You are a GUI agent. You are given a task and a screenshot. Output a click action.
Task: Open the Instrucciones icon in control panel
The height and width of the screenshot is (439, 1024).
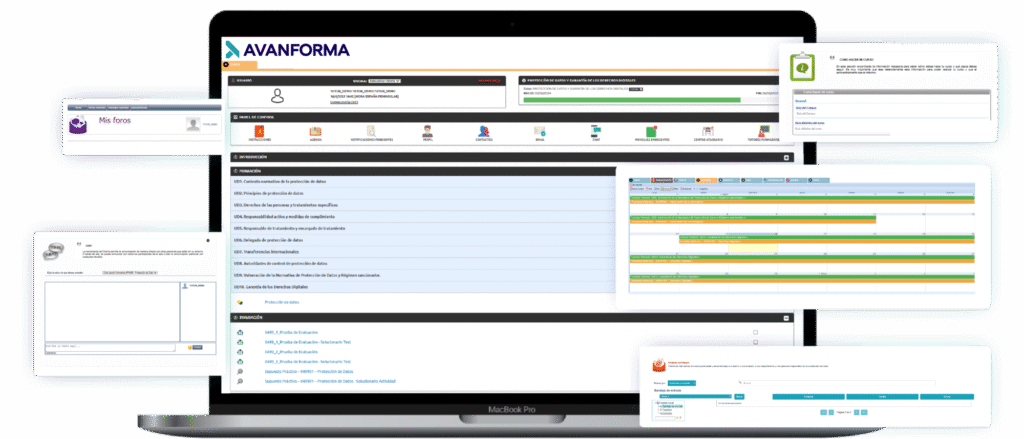259,131
